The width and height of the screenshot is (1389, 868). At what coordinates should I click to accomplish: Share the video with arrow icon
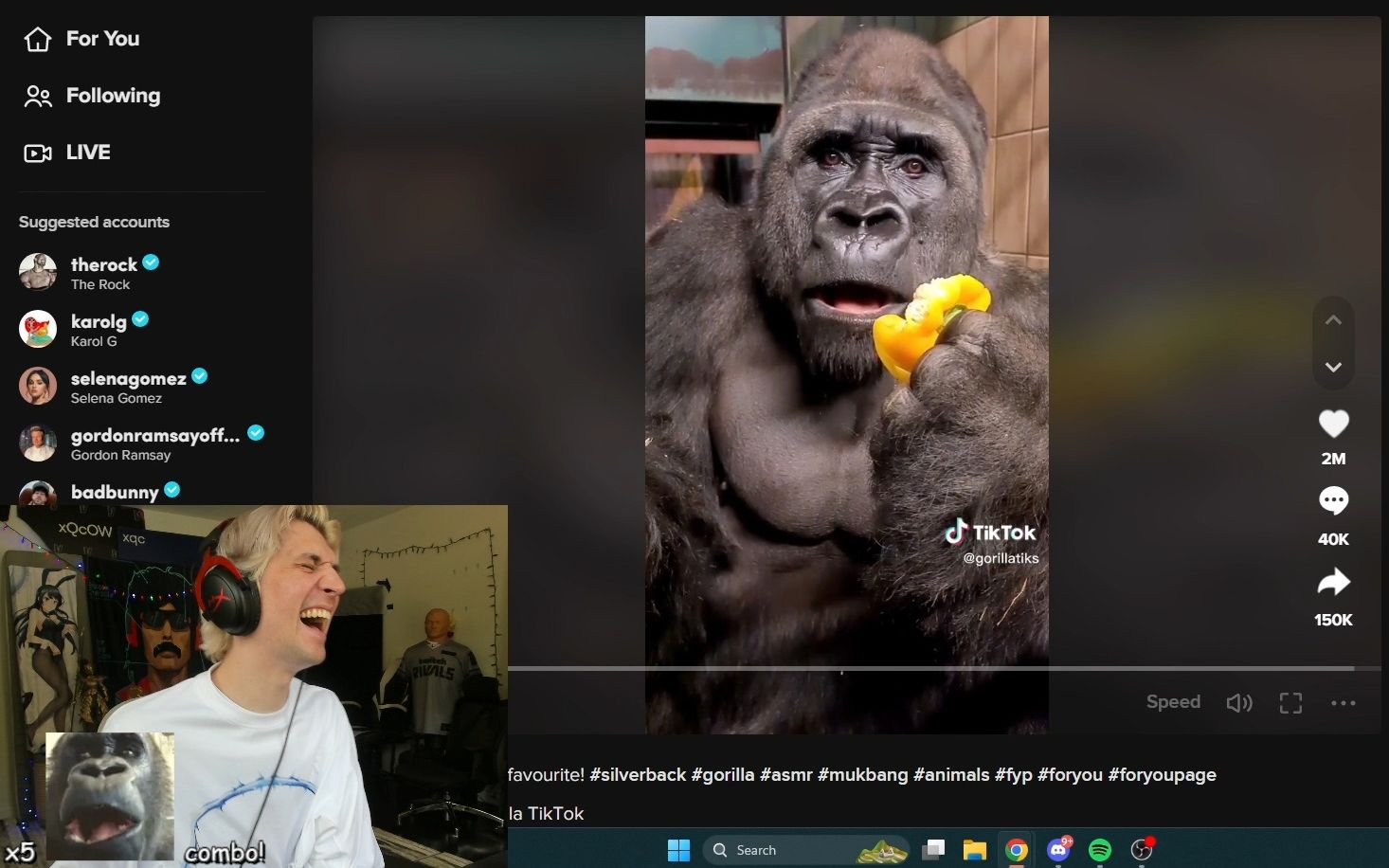[1333, 581]
